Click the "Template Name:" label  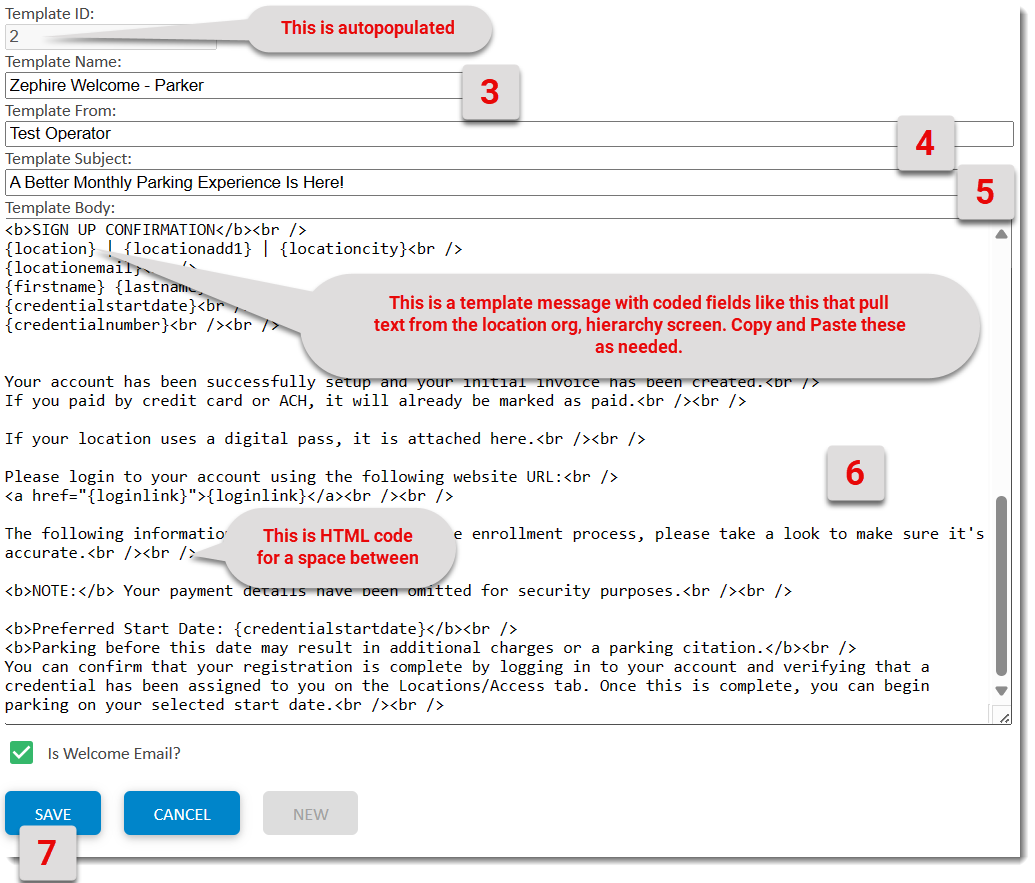coord(63,61)
